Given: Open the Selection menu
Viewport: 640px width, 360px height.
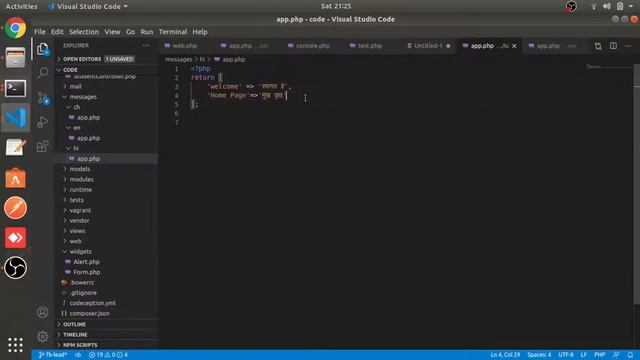Looking at the screenshot, I should (84, 32).
